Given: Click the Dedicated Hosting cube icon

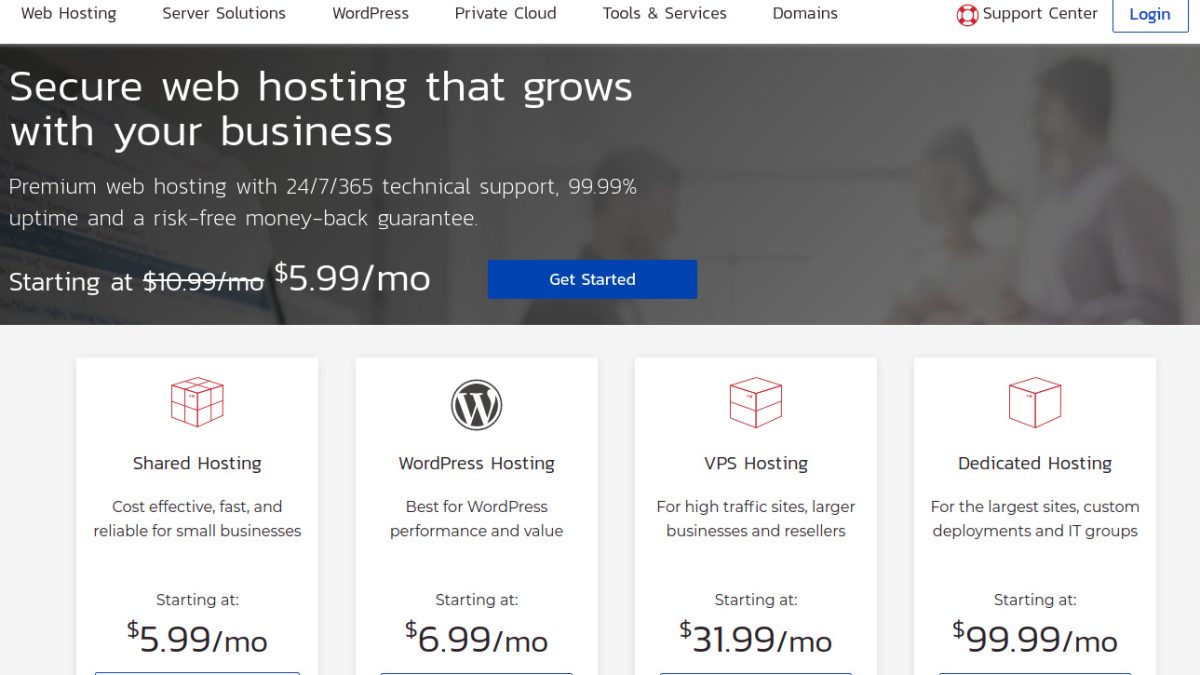Looking at the screenshot, I should [x=1034, y=402].
